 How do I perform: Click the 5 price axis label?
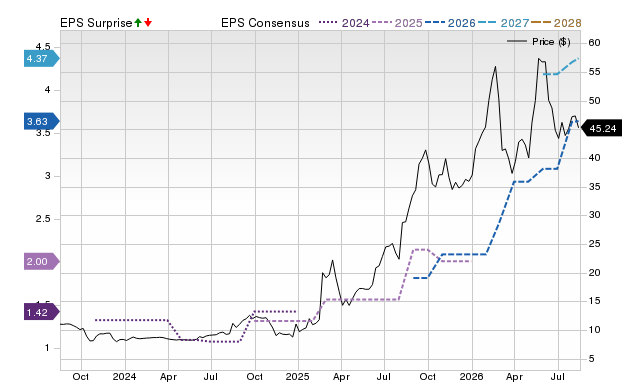pyautogui.click(x=591, y=359)
